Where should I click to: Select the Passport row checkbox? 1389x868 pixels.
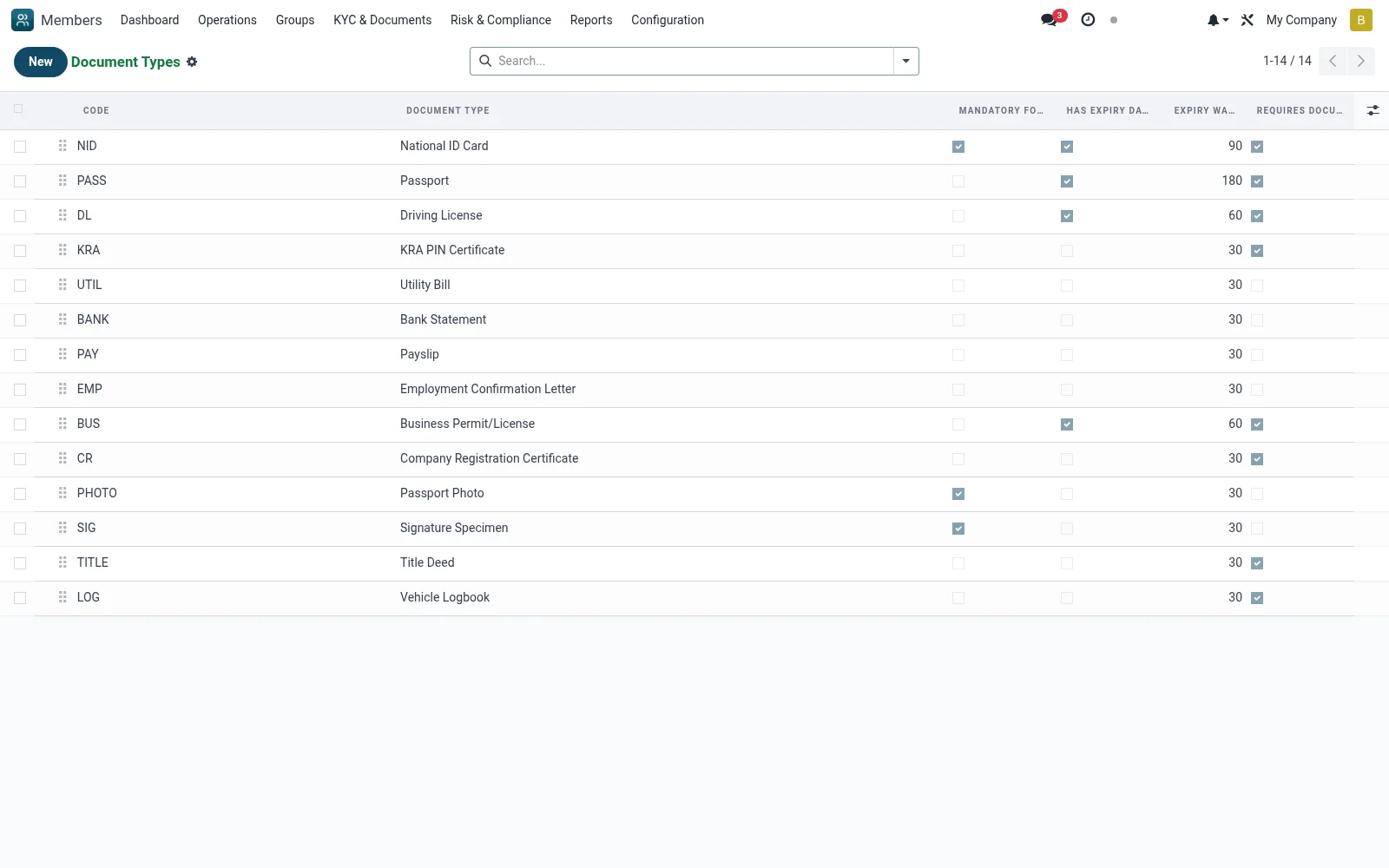click(x=20, y=181)
